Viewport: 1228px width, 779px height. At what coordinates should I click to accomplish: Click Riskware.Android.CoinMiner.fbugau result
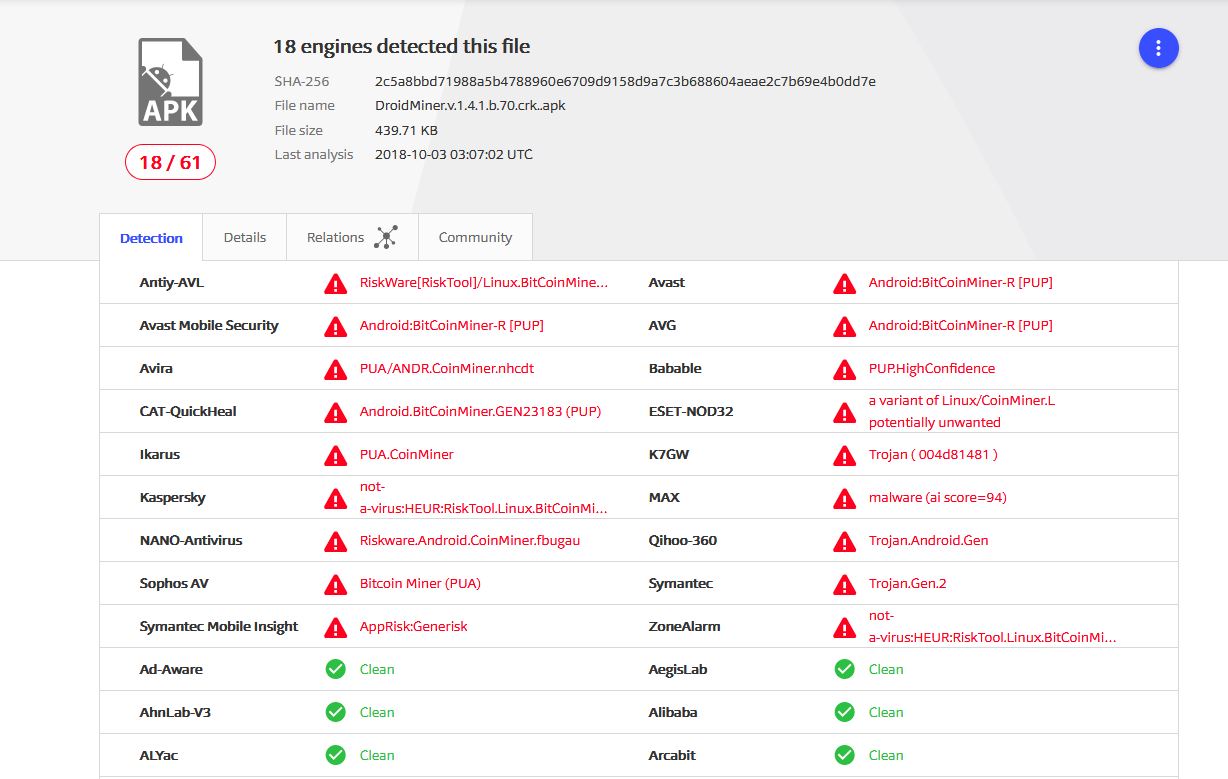point(470,540)
